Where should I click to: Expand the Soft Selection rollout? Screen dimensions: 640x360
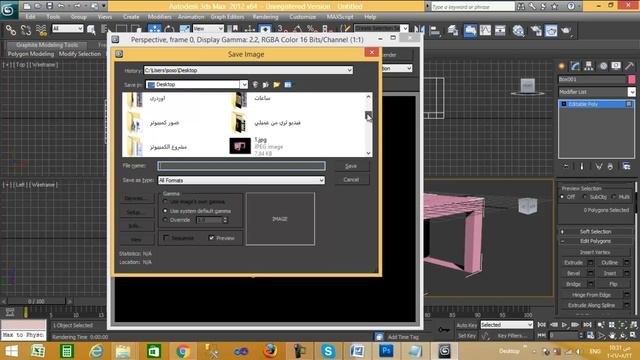(596, 231)
